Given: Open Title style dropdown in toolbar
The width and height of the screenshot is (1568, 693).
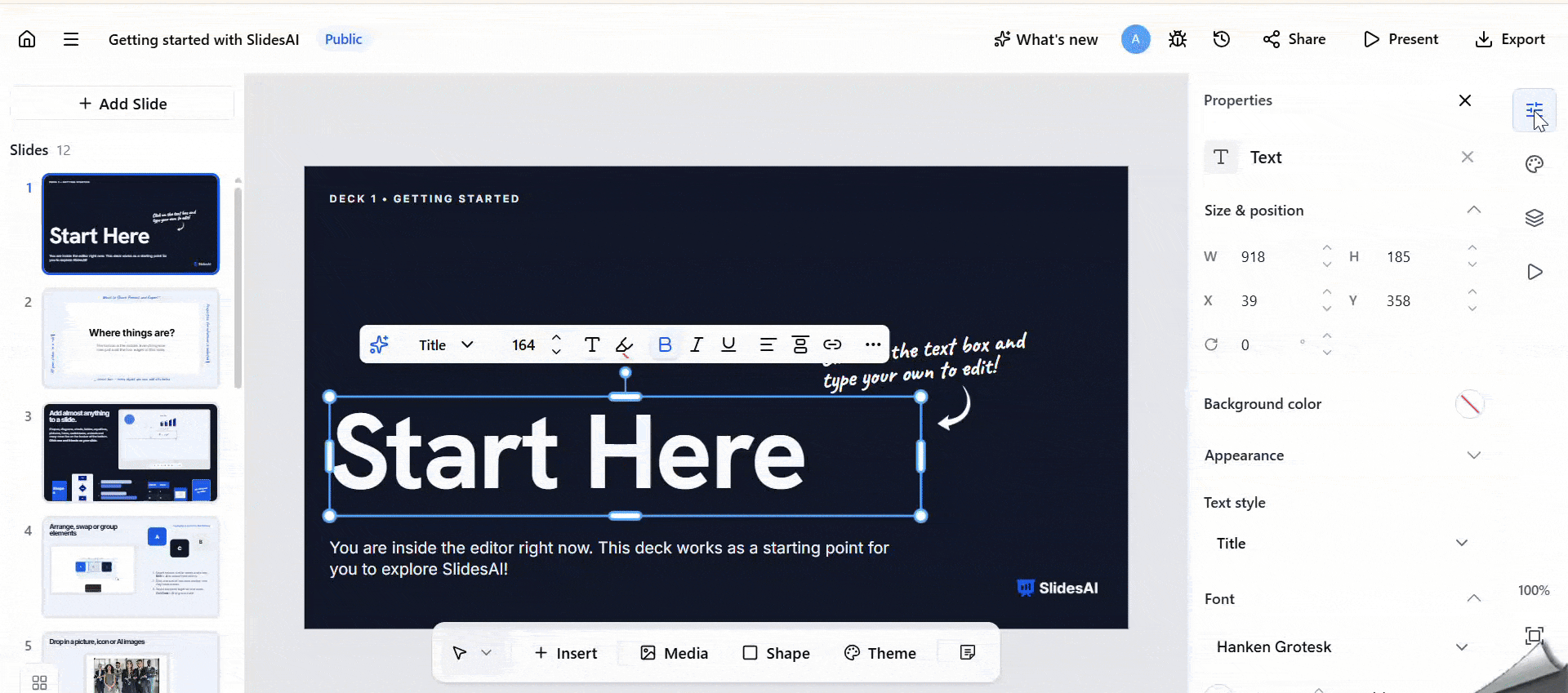Looking at the screenshot, I should [x=446, y=344].
